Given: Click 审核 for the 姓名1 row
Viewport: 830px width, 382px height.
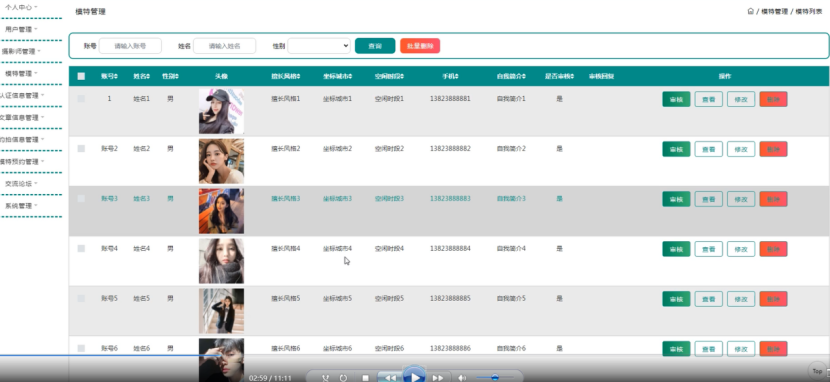Looking at the screenshot, I should (x=676, y=99).
